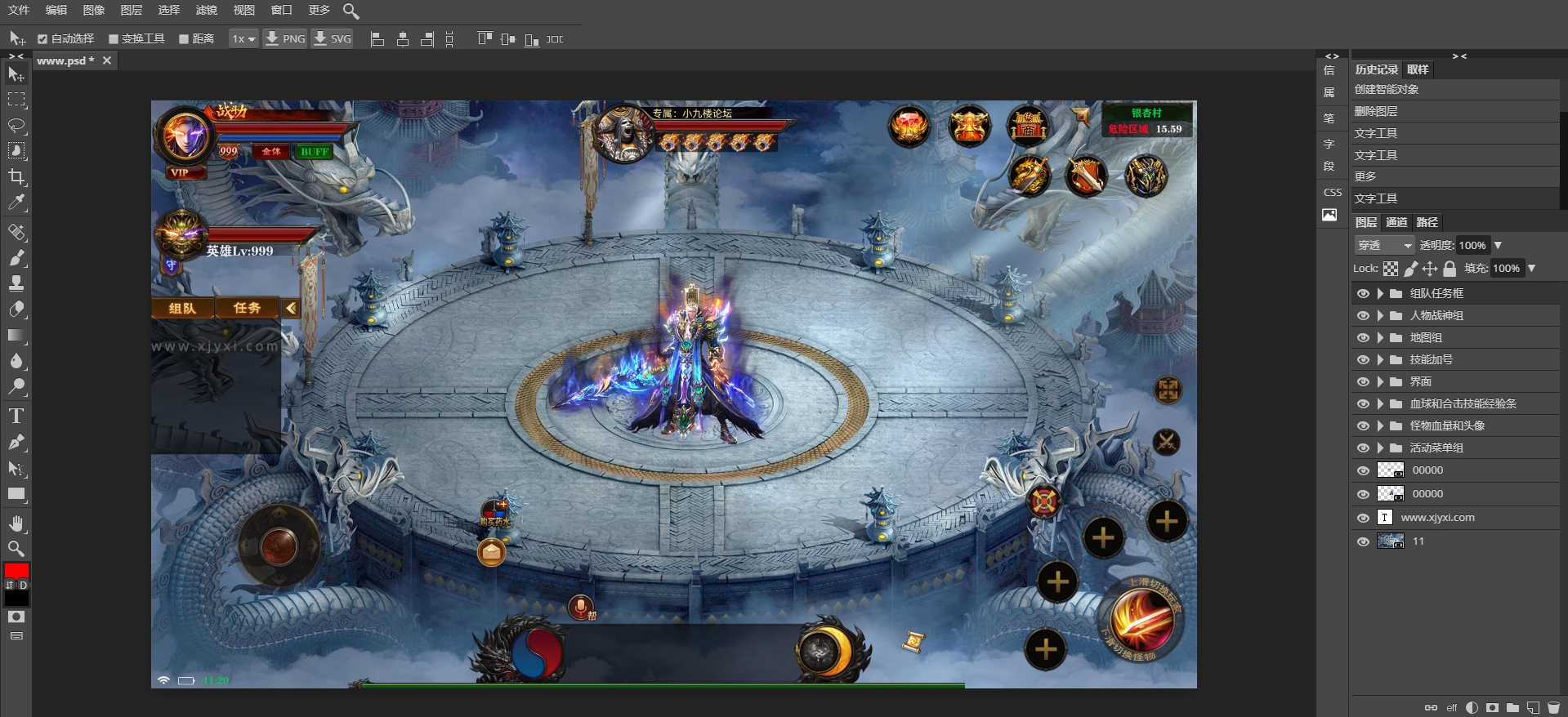
Task: Open the 1x export scale dropdown
Action: click(x=243, y=39)
